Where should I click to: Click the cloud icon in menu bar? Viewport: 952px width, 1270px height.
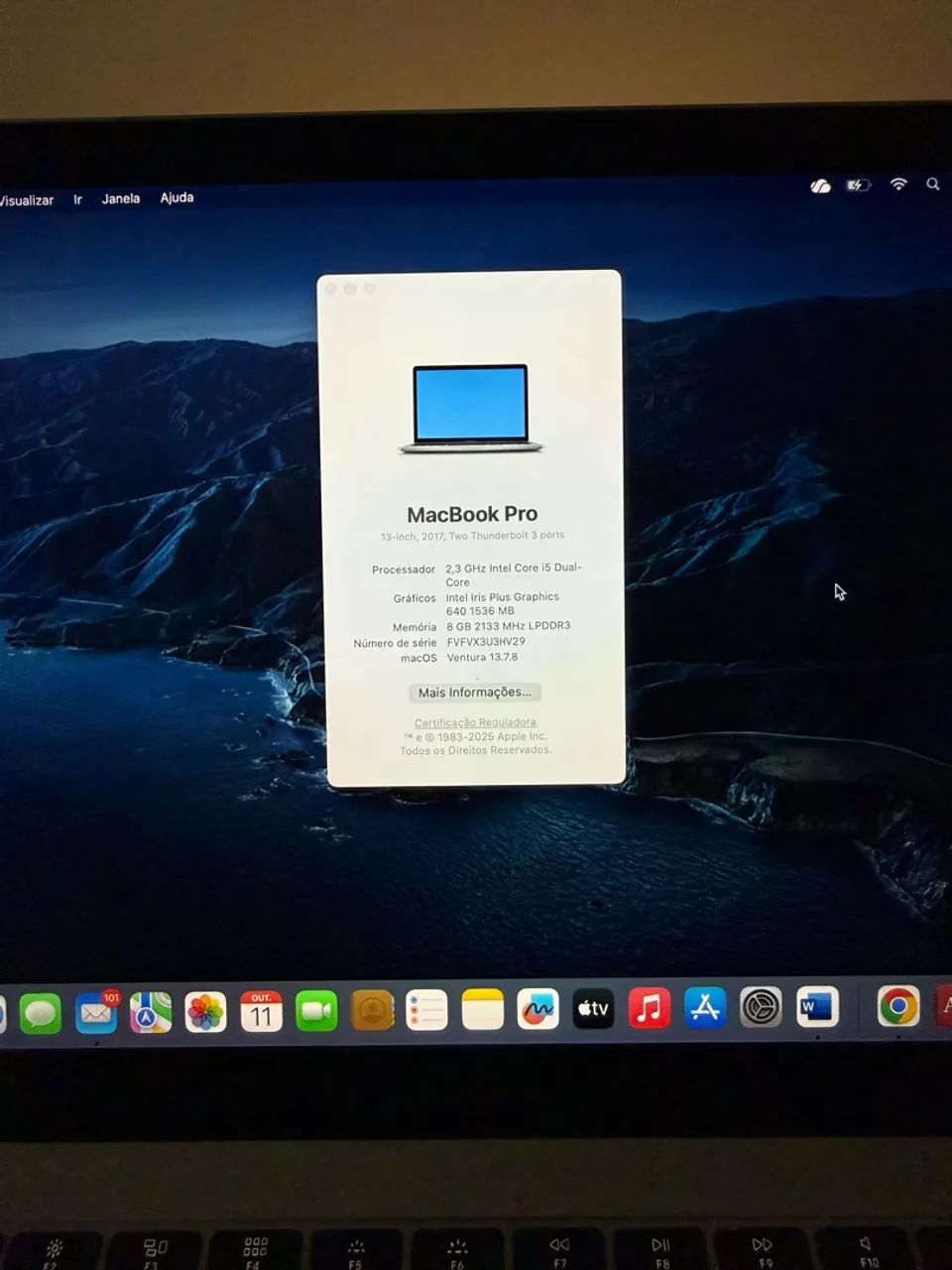(820, 187)
